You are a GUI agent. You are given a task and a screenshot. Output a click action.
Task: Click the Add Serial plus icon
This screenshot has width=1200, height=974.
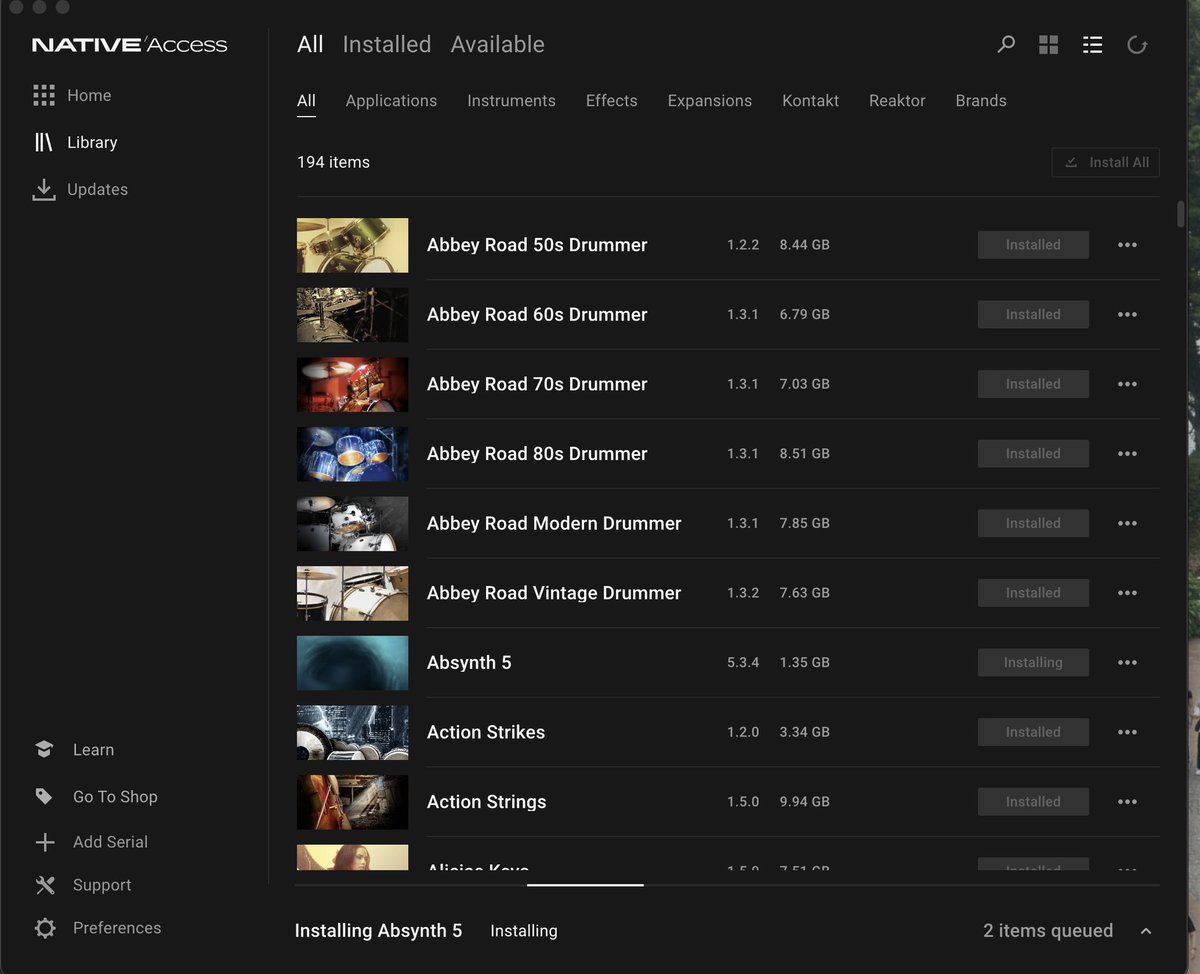(x=45, y=842)
